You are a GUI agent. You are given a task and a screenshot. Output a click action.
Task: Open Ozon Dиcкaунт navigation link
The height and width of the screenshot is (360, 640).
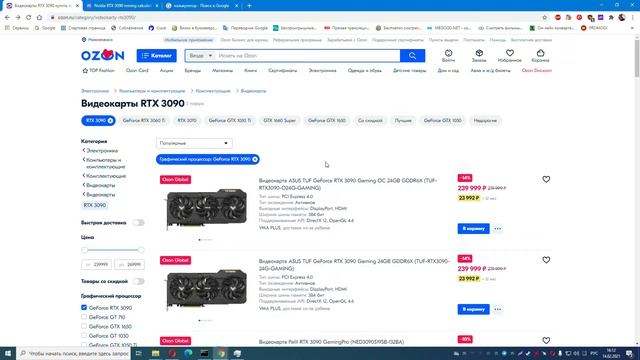click(x=537, y=71)
